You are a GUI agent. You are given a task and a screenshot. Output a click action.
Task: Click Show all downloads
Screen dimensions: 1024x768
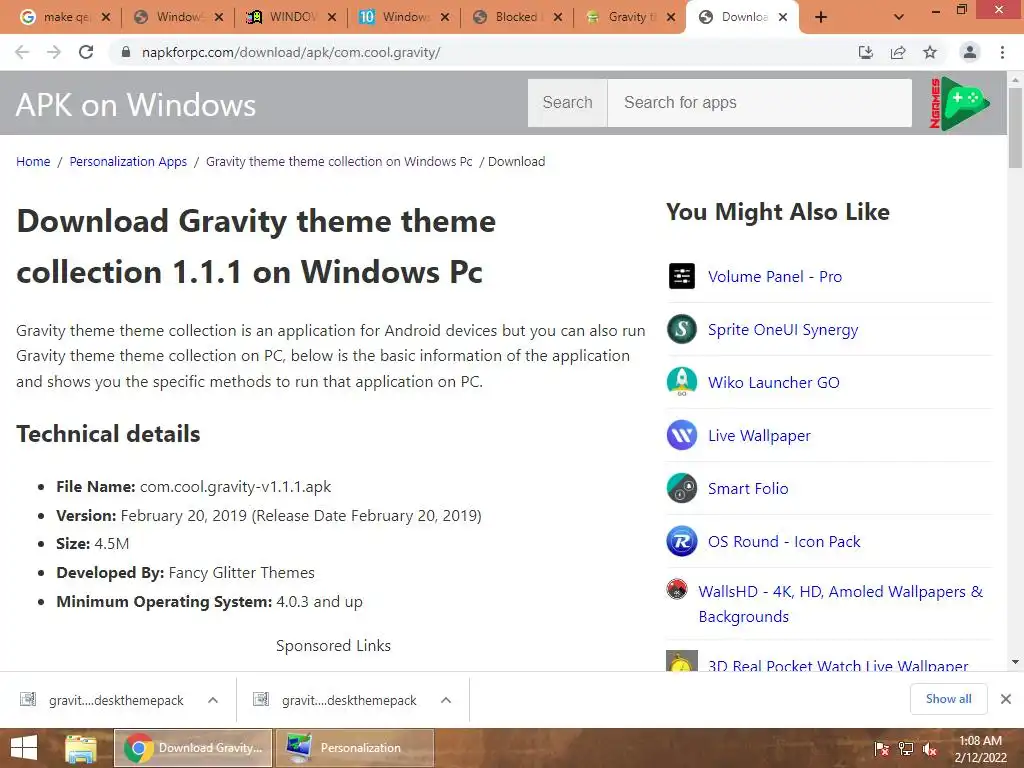coord(948,699)
